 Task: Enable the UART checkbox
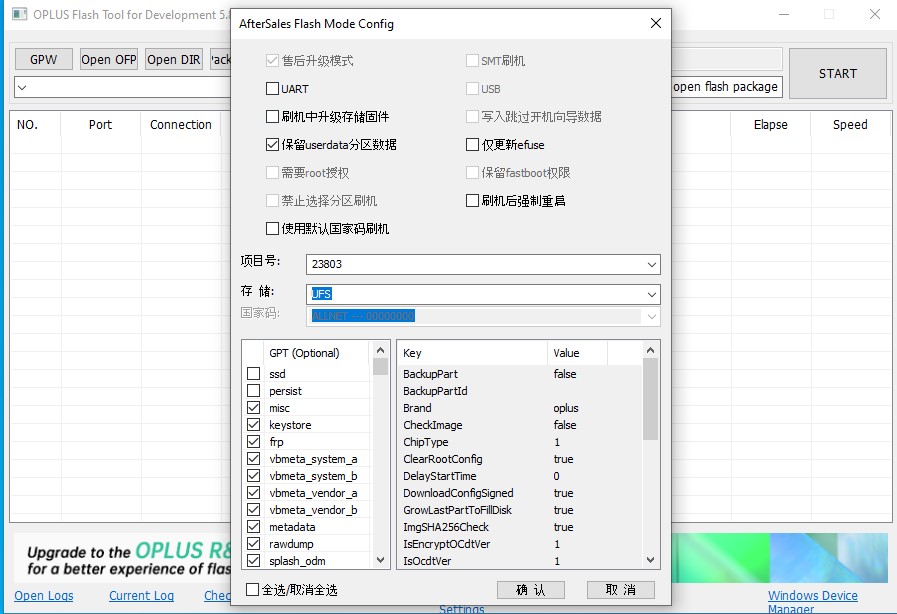pos(271,89)
